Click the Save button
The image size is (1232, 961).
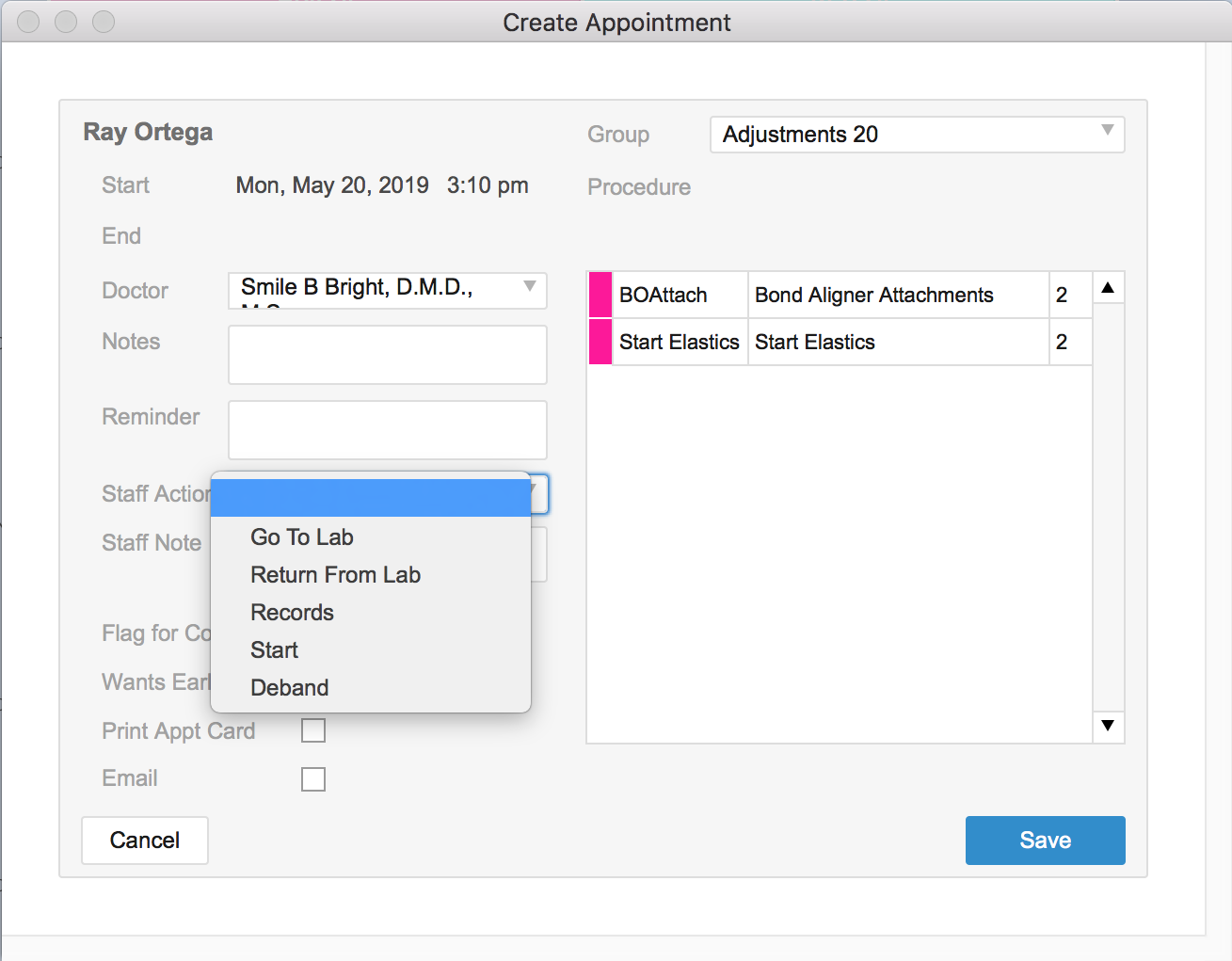pyautogui.click(x=1045, y=841)
